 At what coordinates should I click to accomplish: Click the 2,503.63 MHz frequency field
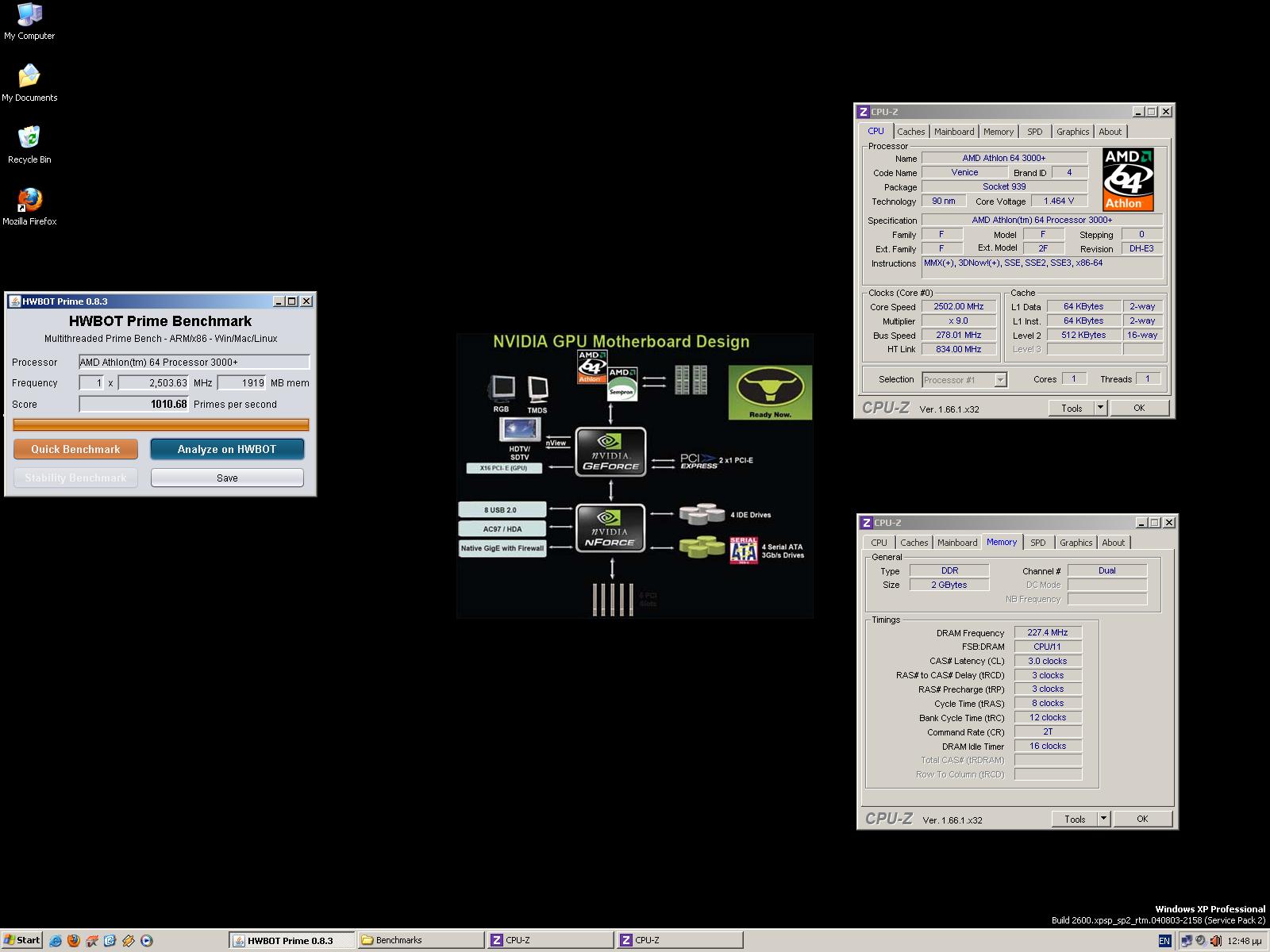click(153, 382)
